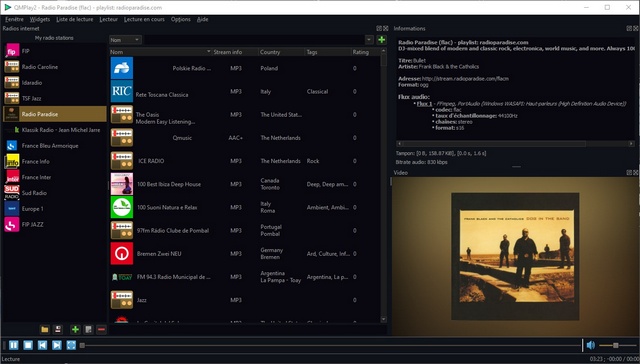This screenshot has width=640, height=364.
Task: Select the France Inter station
Action: (x=55, y=177)
